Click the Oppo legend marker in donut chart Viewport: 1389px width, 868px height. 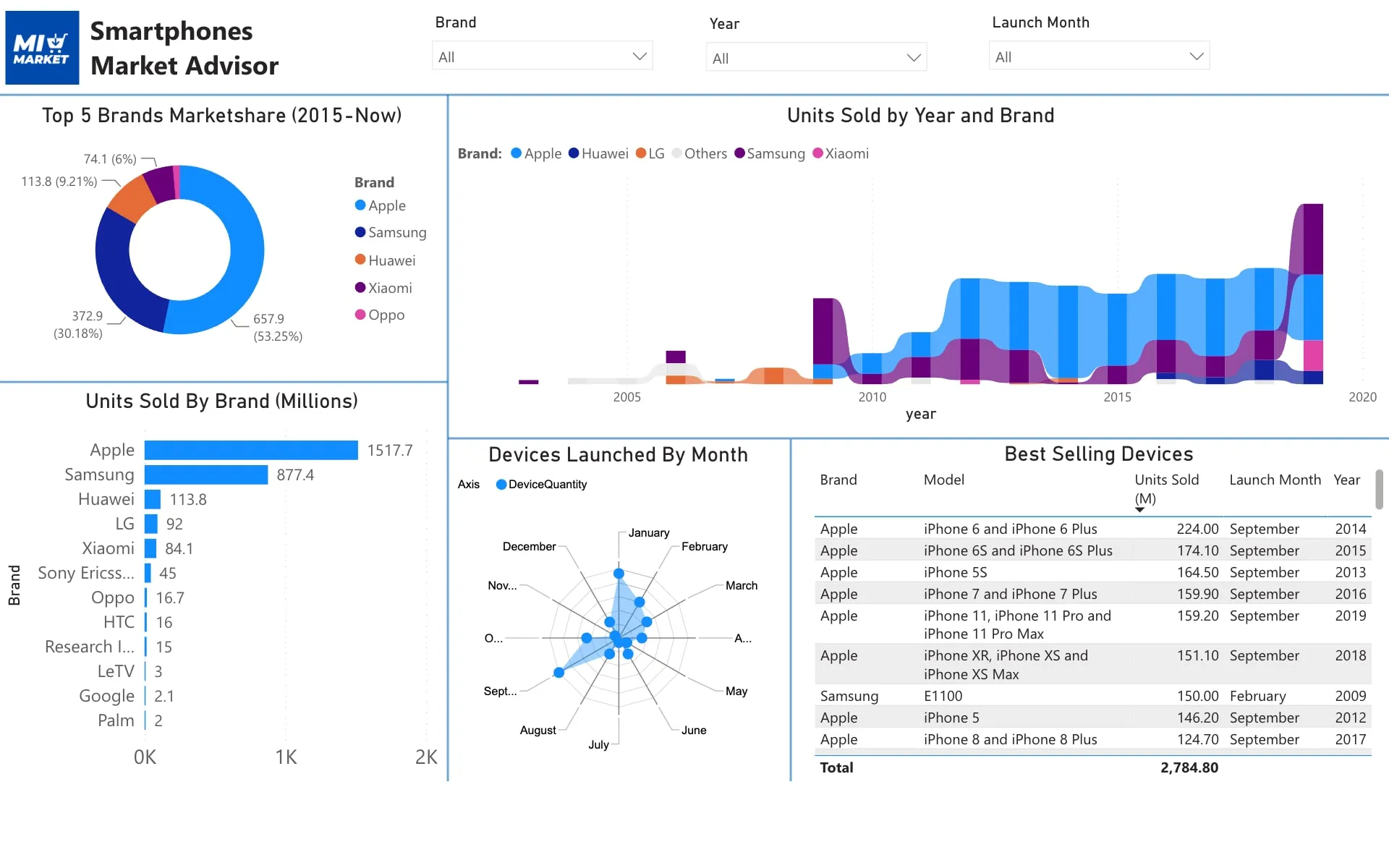360,314
